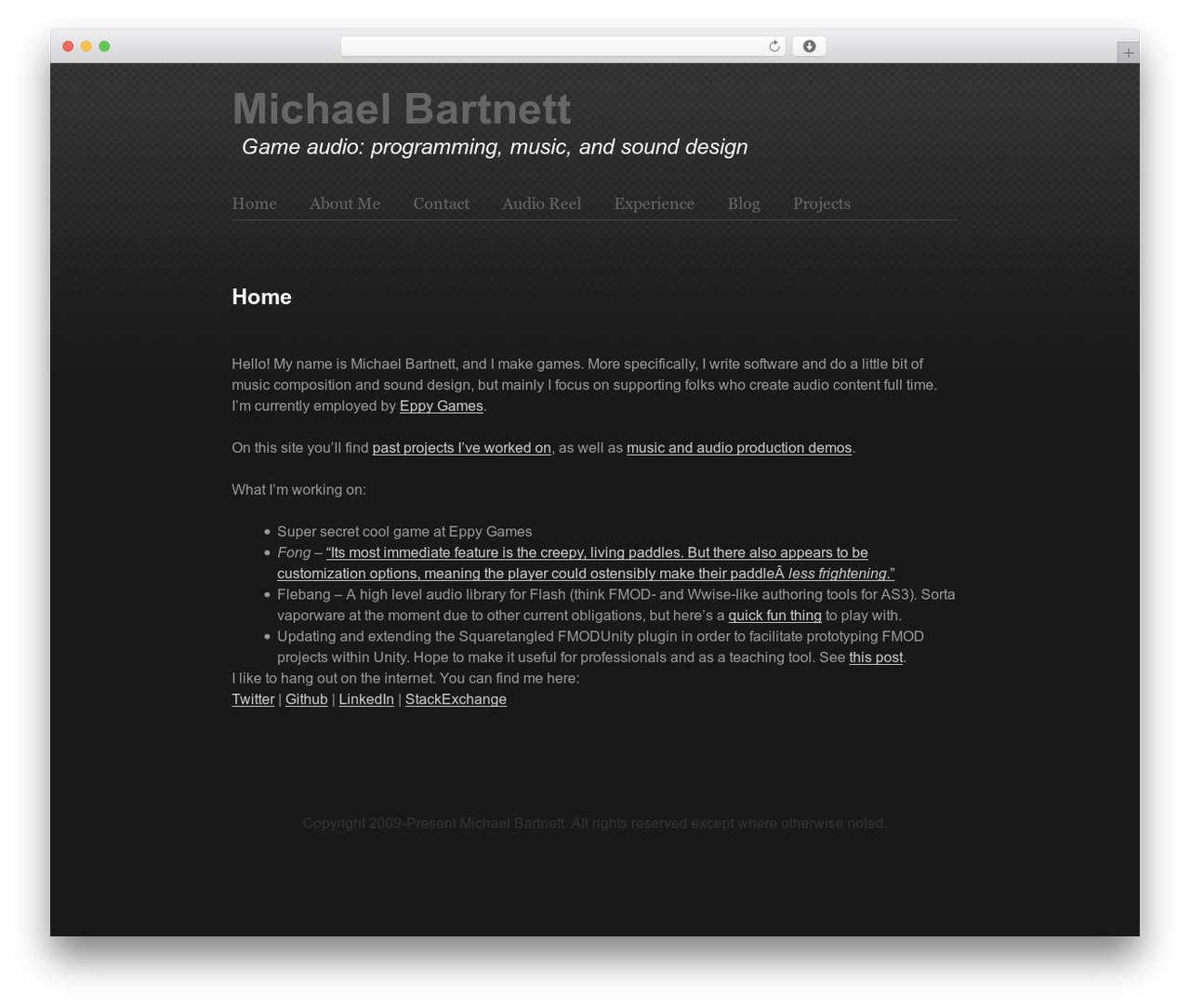Reload the page with the refresh icon
This screenshot has height=1008, width=1190.
point(773,46)
